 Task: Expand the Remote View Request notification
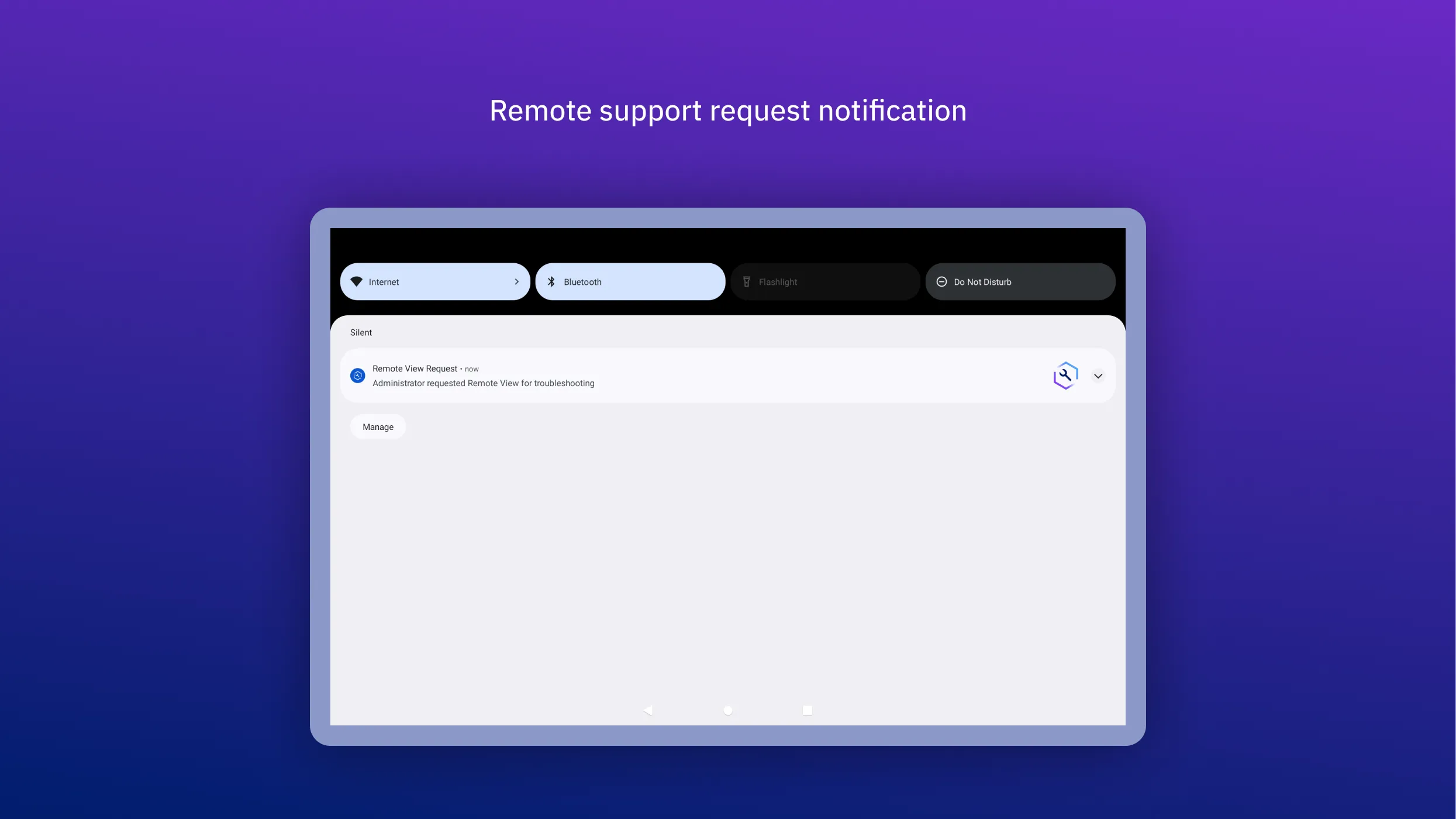1098,376
